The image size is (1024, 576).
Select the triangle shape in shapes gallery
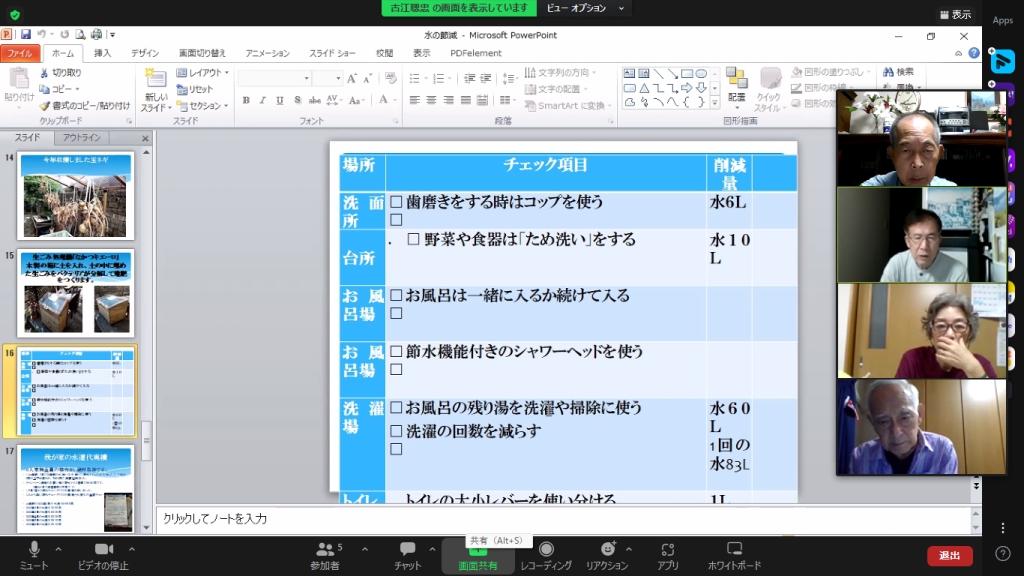tap(644, 88)
